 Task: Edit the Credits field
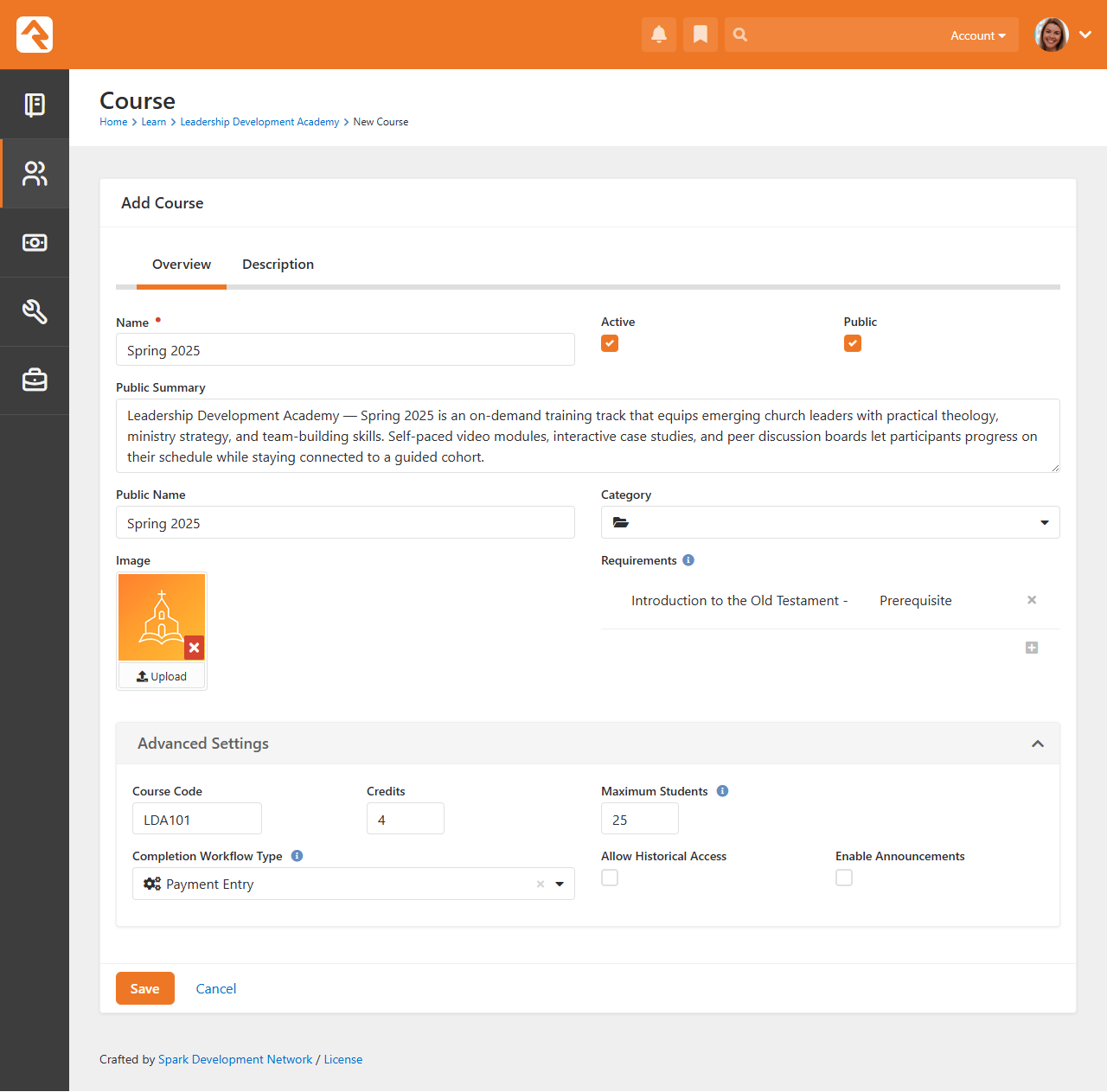[406, 819]
